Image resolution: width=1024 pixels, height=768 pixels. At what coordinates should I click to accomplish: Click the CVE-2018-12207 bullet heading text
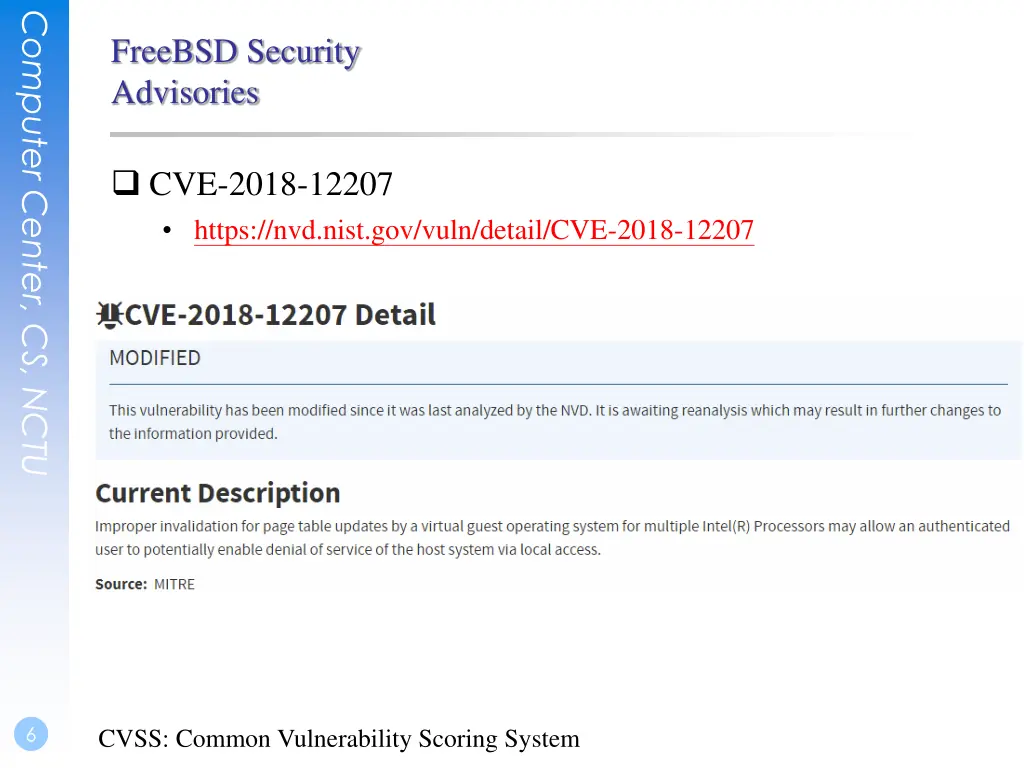click(270, 184)
